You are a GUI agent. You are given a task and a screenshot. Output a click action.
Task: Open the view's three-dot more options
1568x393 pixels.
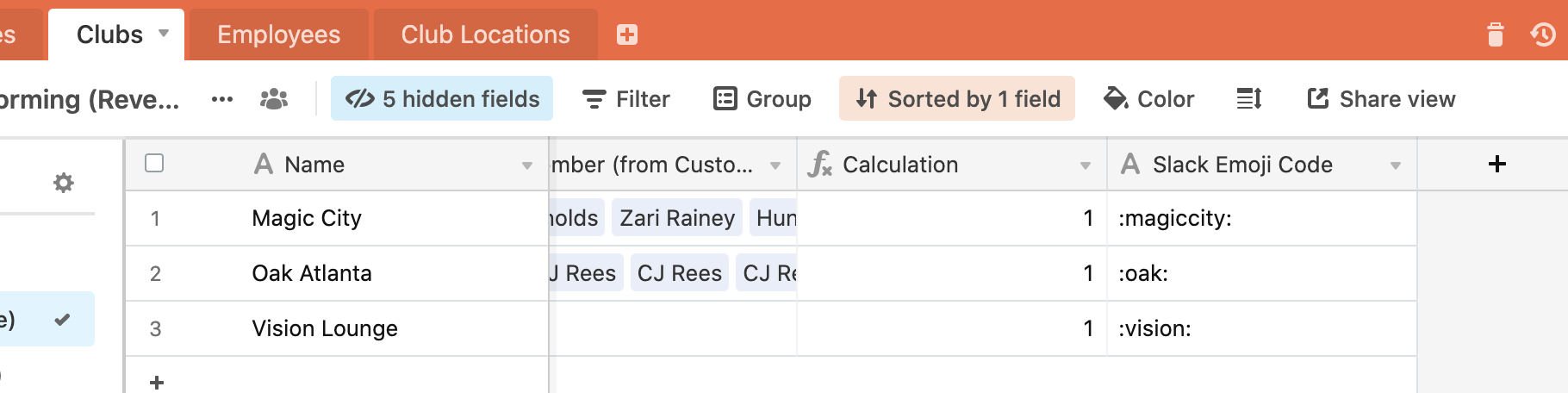coord(222,99)
